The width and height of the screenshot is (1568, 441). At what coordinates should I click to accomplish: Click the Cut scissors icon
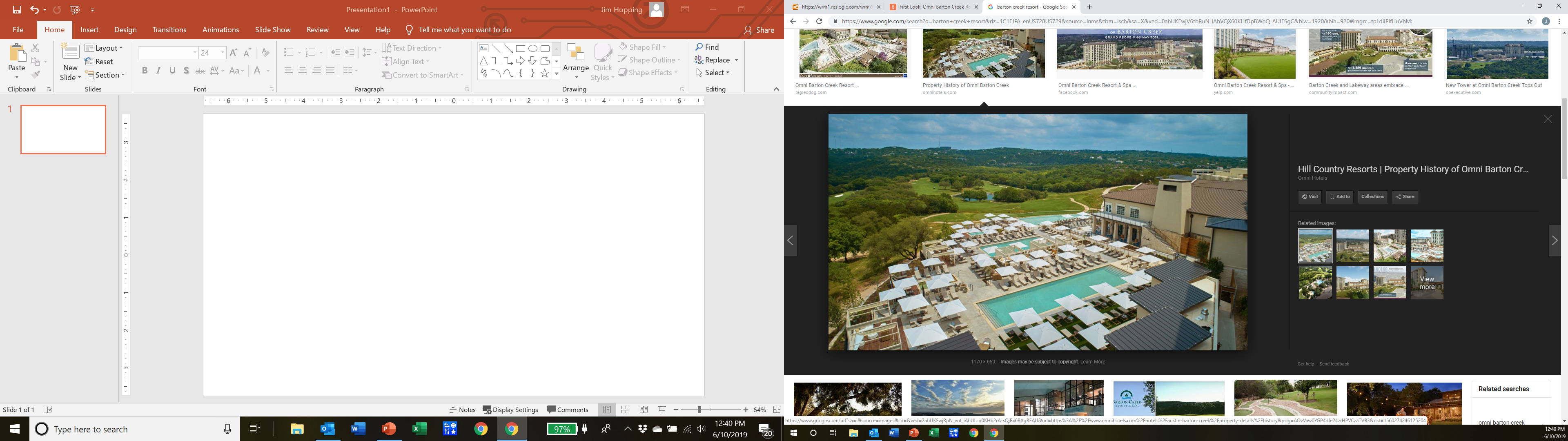click(x=35, y=48)
